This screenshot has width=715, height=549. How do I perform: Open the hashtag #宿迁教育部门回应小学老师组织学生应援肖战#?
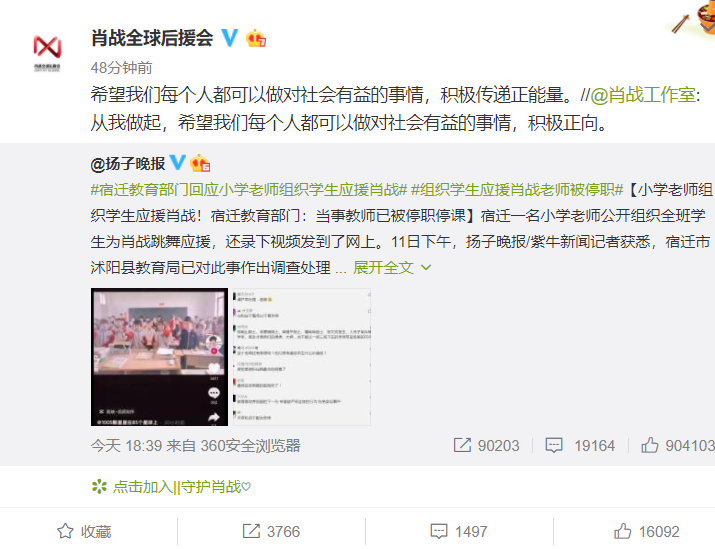(x=249, y=190)
